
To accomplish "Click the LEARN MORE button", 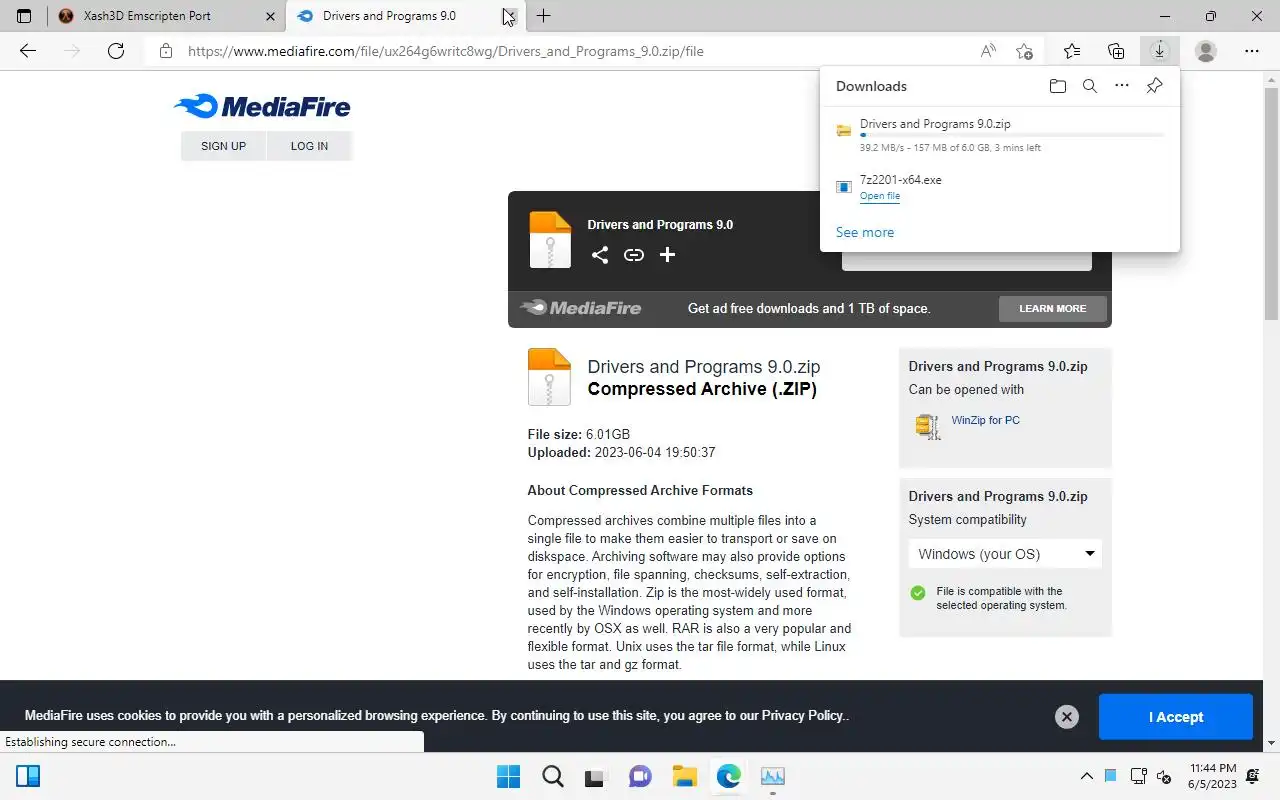I will click(1052, 308).
